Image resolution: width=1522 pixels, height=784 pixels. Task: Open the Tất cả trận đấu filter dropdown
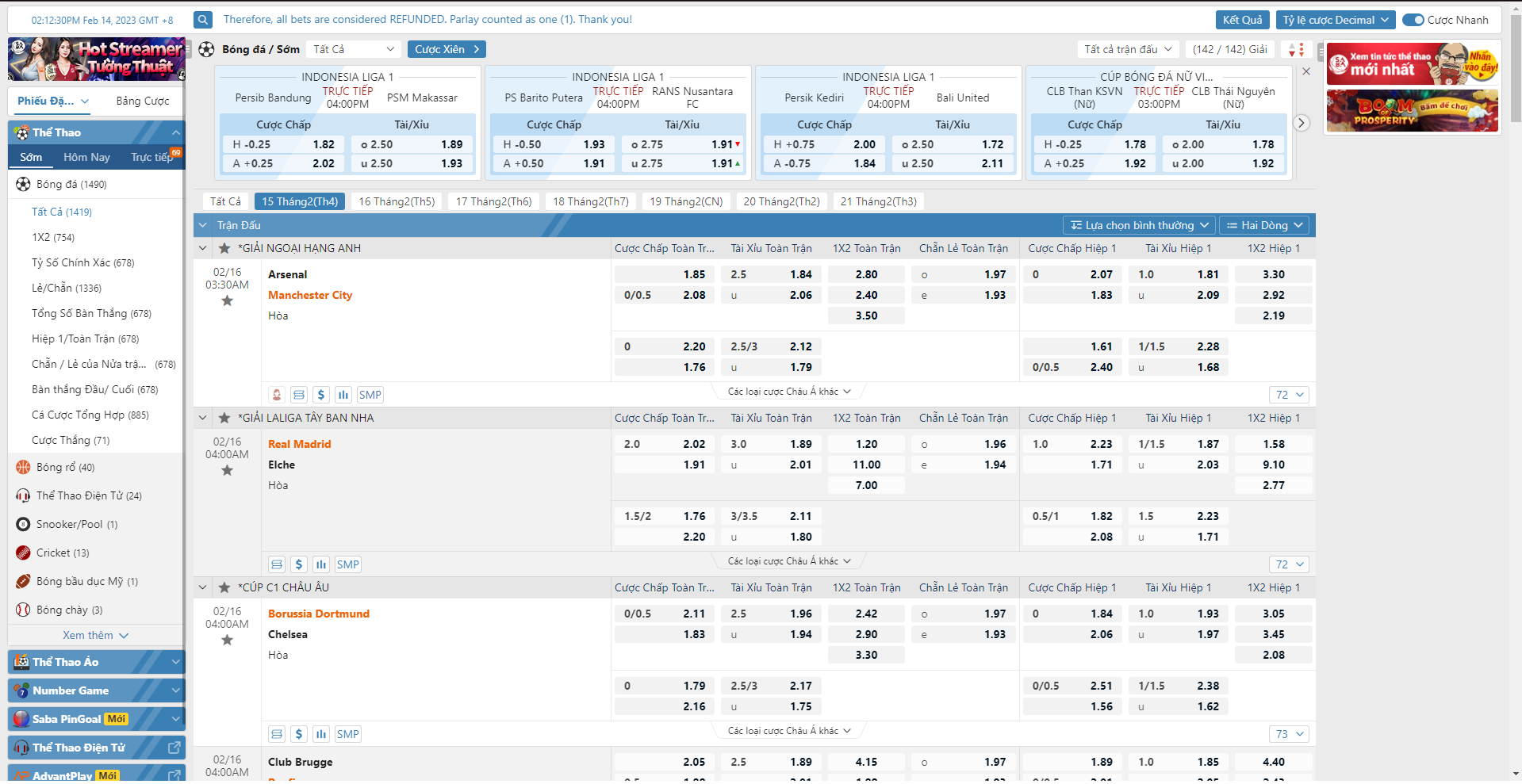tap(1127, 49)
